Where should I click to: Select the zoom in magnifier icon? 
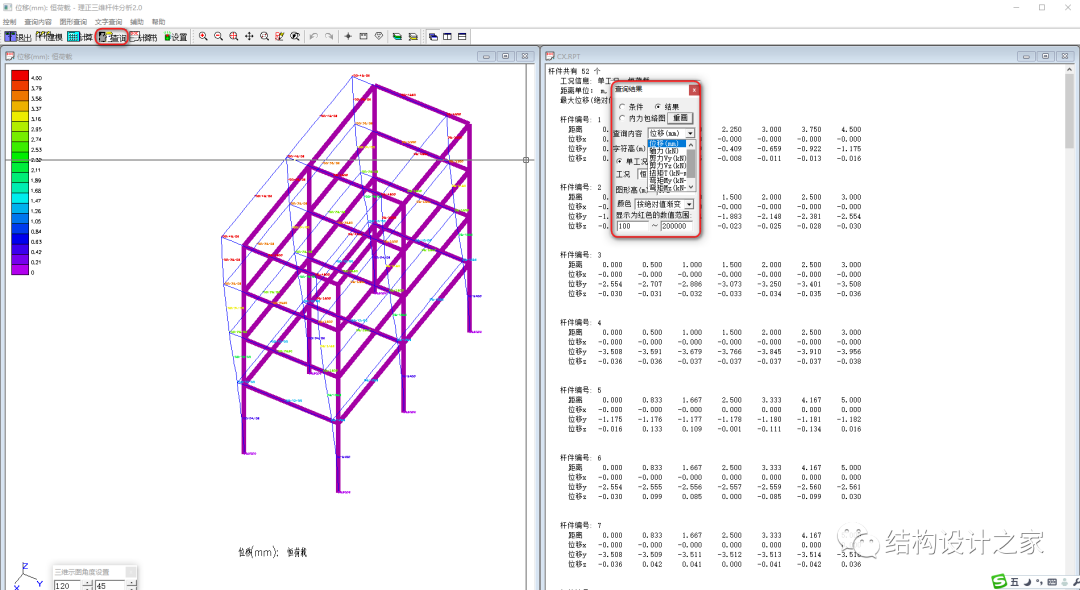203,36
